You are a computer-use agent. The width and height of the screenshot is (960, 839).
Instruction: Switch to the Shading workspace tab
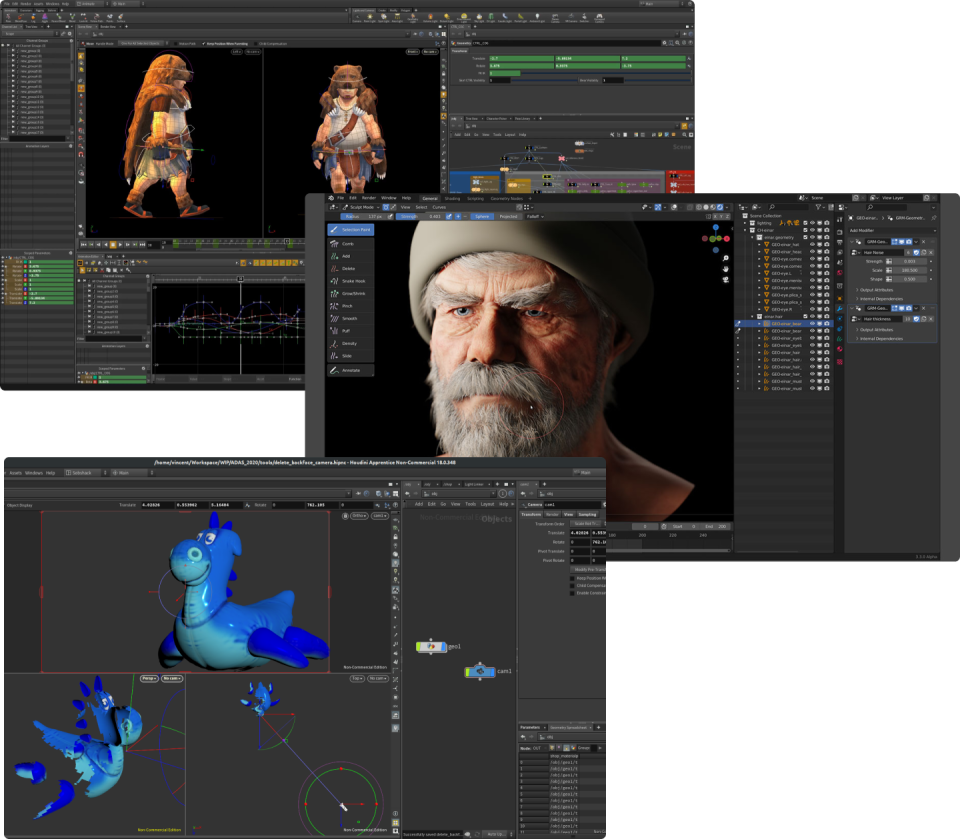click(452, 198)
